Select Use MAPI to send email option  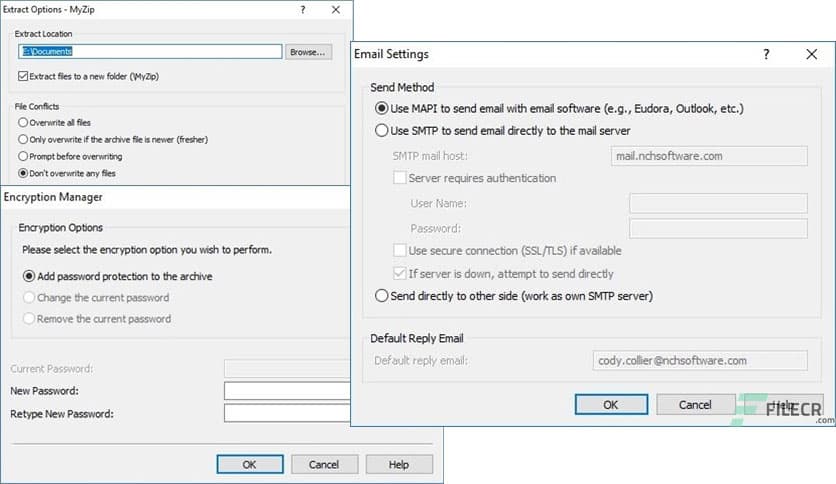pos(381,108)
